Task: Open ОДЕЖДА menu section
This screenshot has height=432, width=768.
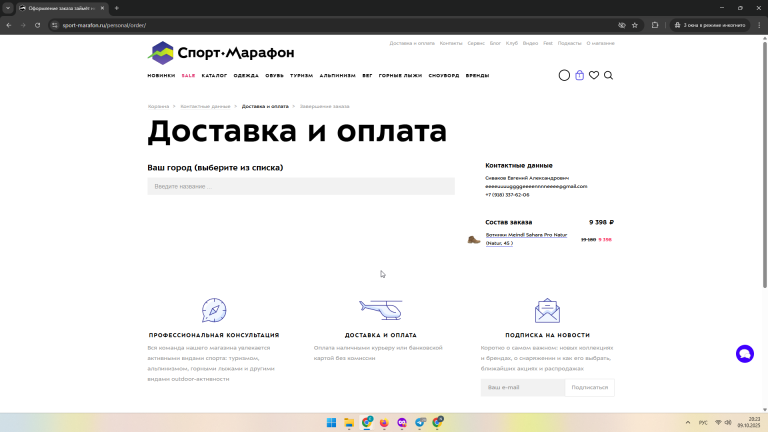Action: click(x=246, y=75)
